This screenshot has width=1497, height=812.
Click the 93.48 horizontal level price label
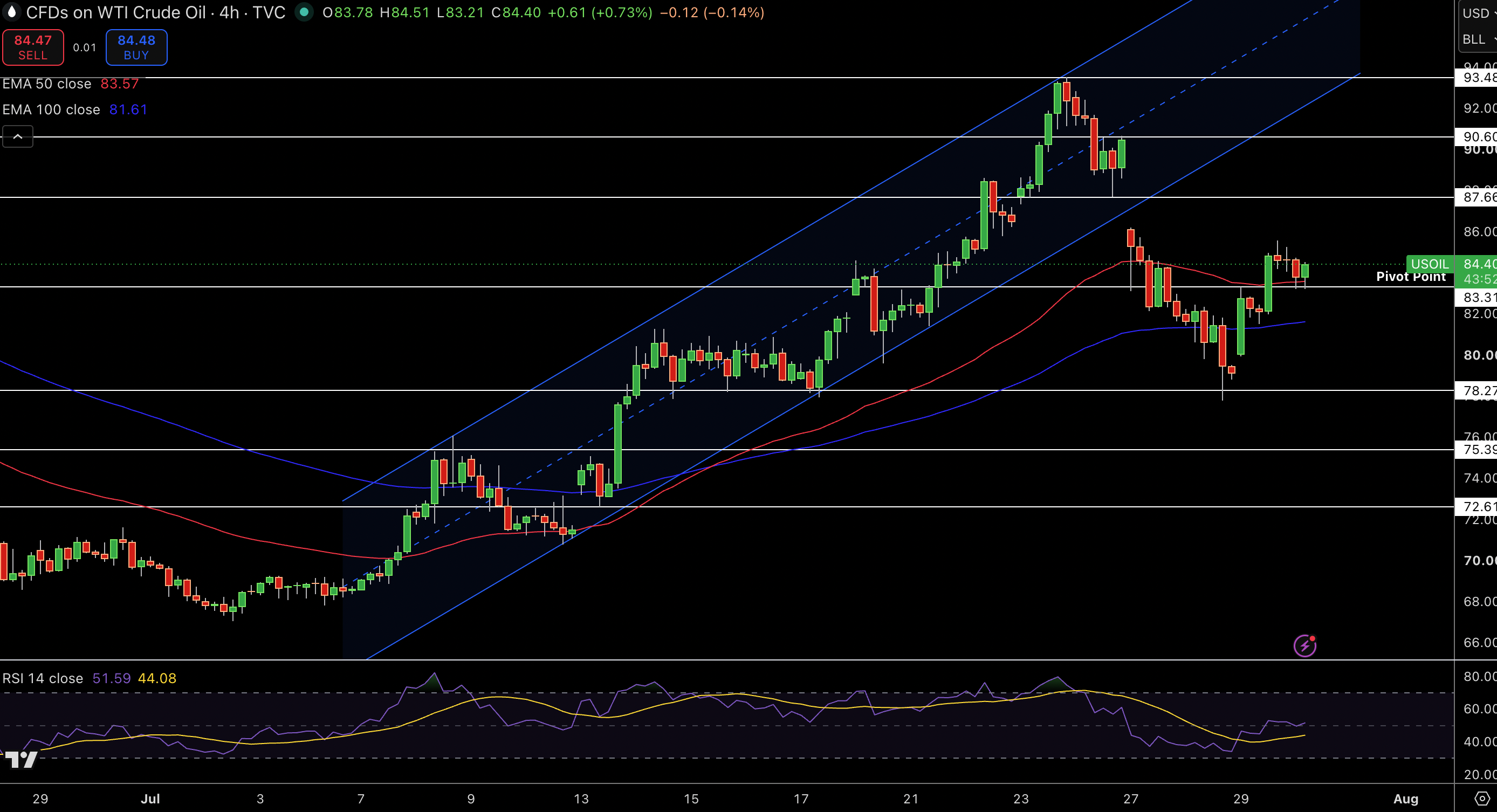tap(1477, 78)
